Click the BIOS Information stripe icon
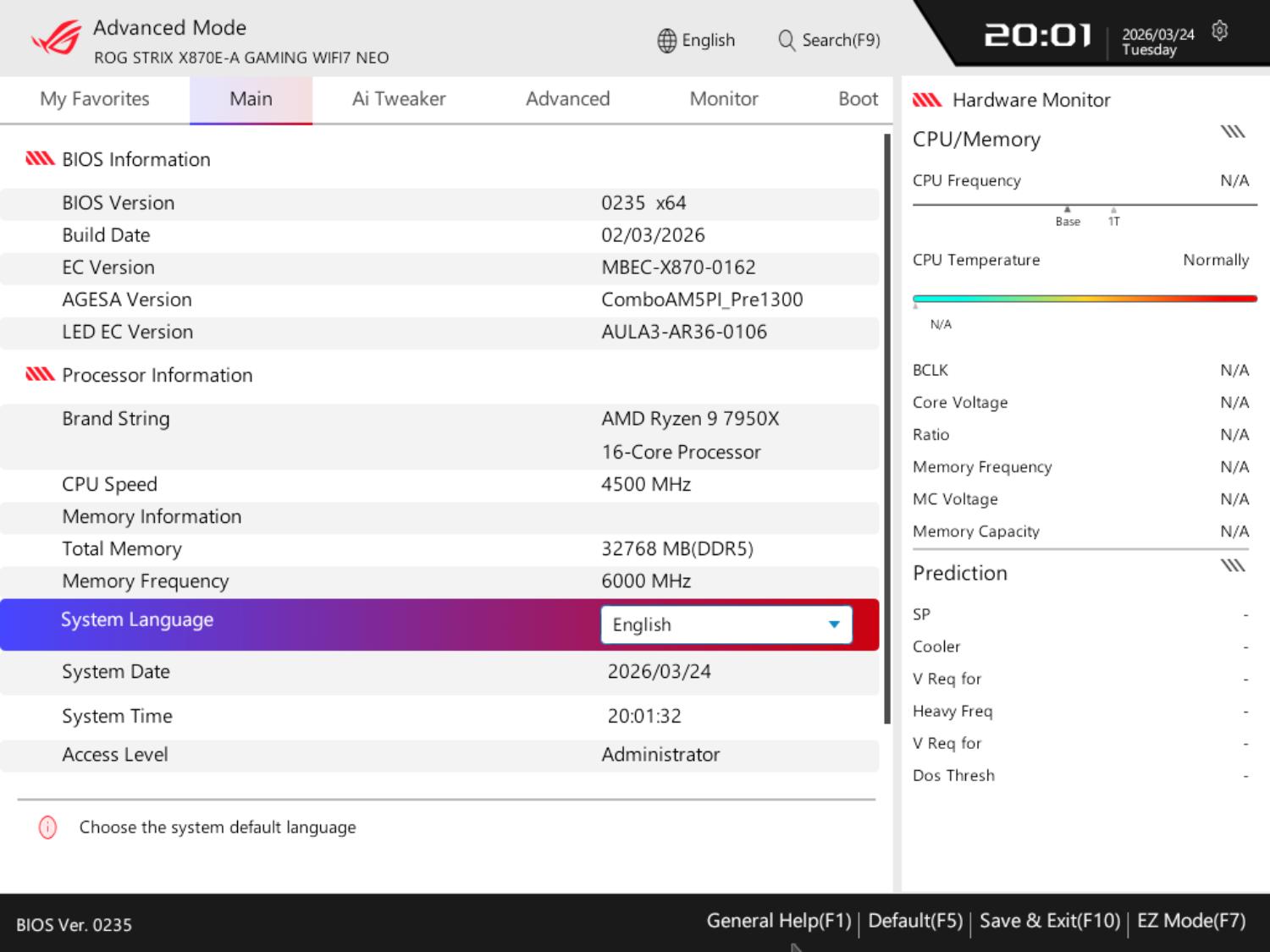The width and height of the screenshot is (1270, 952). [40, 159]
